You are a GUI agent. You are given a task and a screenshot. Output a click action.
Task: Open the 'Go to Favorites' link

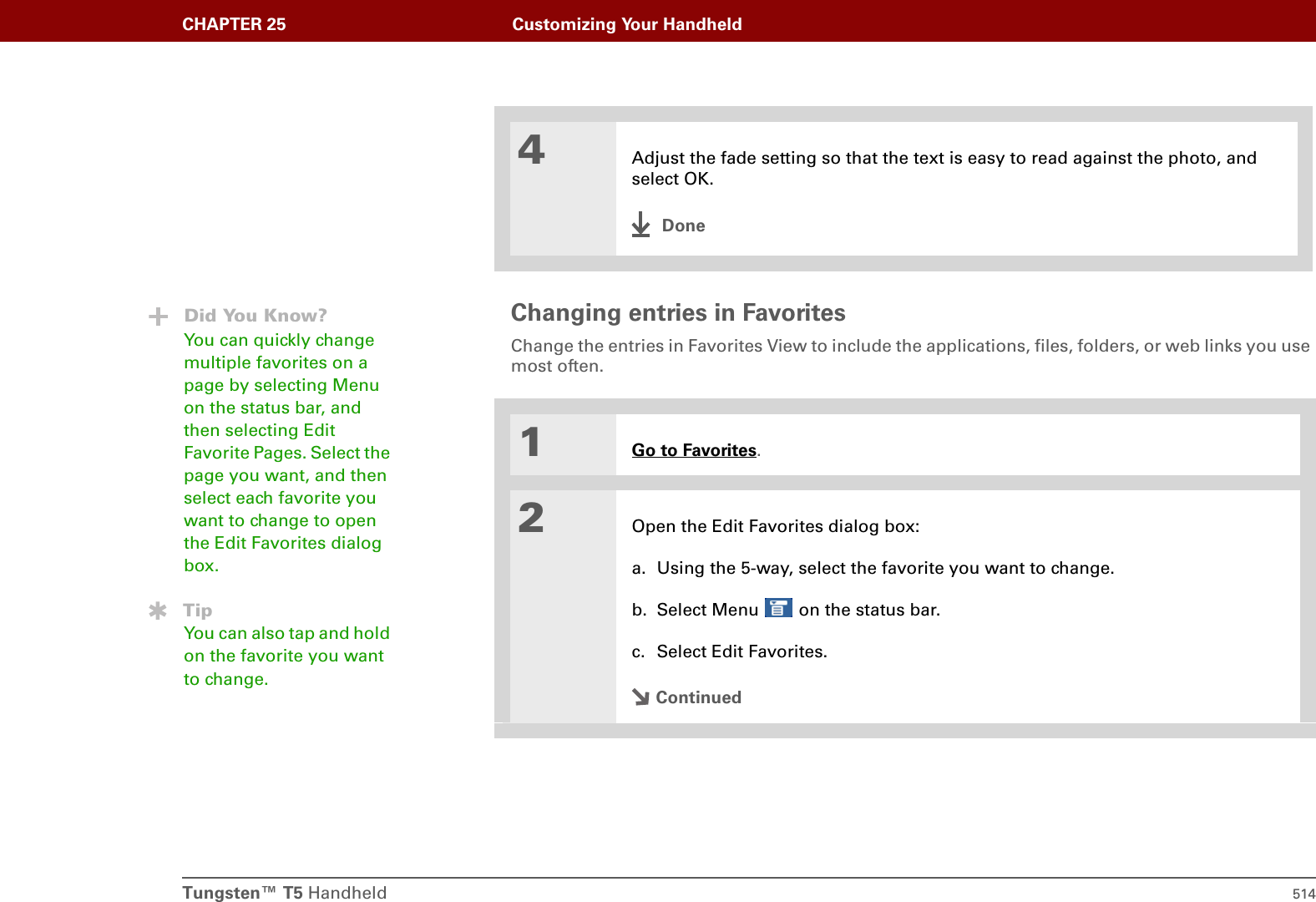694,450
